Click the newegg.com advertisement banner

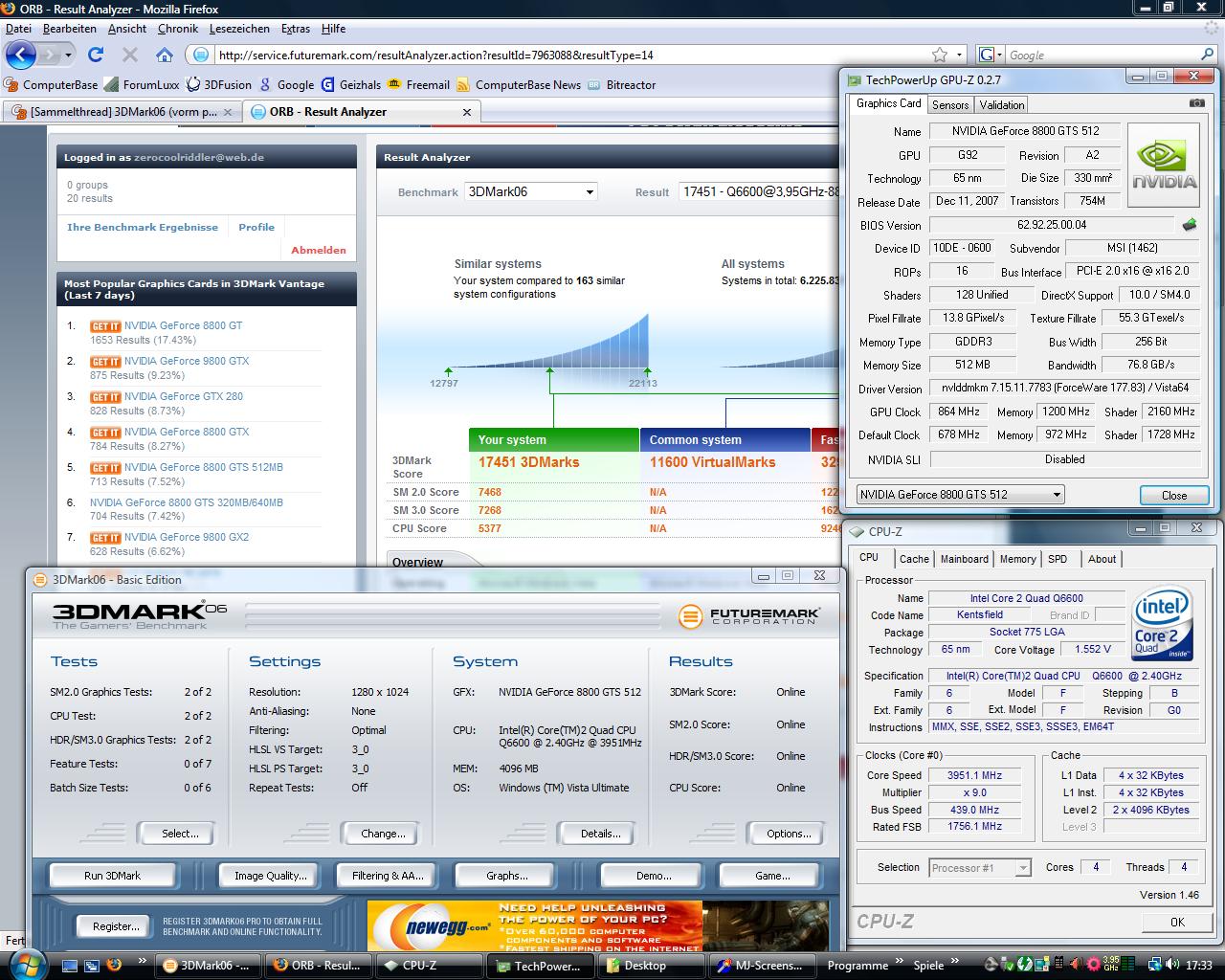click(x=597, y=926)
